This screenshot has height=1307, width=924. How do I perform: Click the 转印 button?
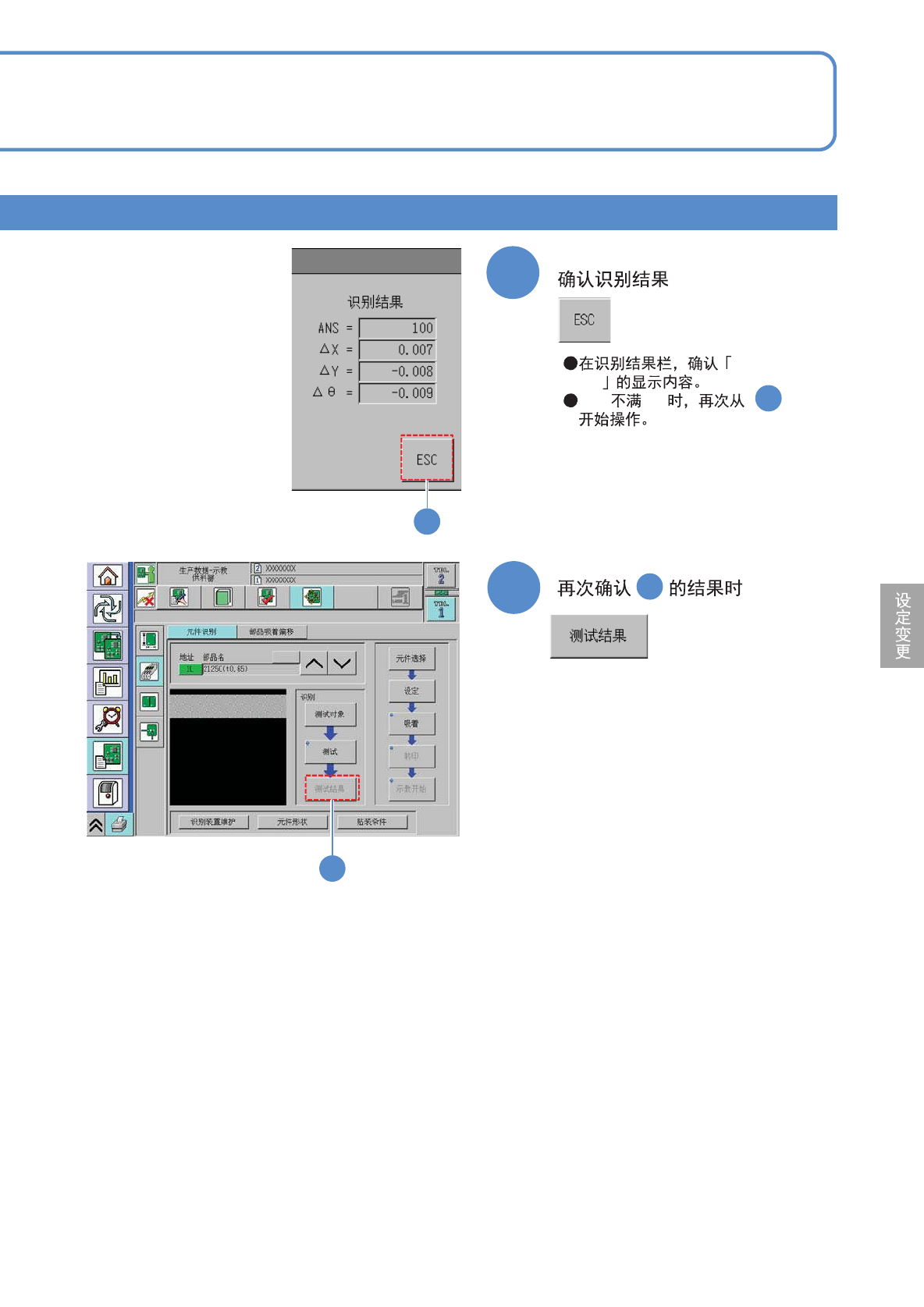click(411, 756)
